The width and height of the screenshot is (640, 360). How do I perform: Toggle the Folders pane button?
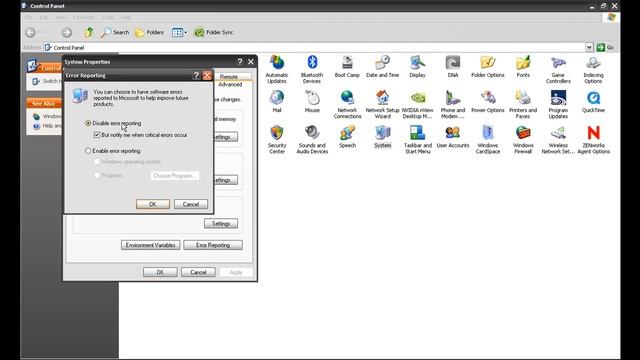point(149,32)
